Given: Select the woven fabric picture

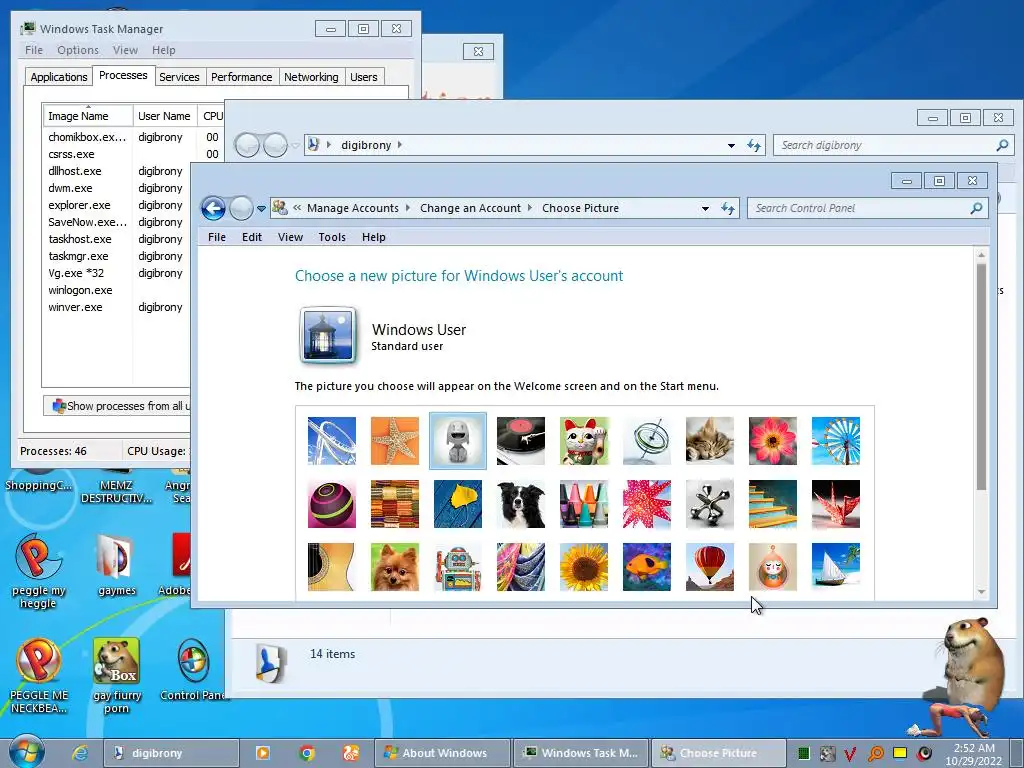Looking at the screenshot, I should tap(395, 504).
